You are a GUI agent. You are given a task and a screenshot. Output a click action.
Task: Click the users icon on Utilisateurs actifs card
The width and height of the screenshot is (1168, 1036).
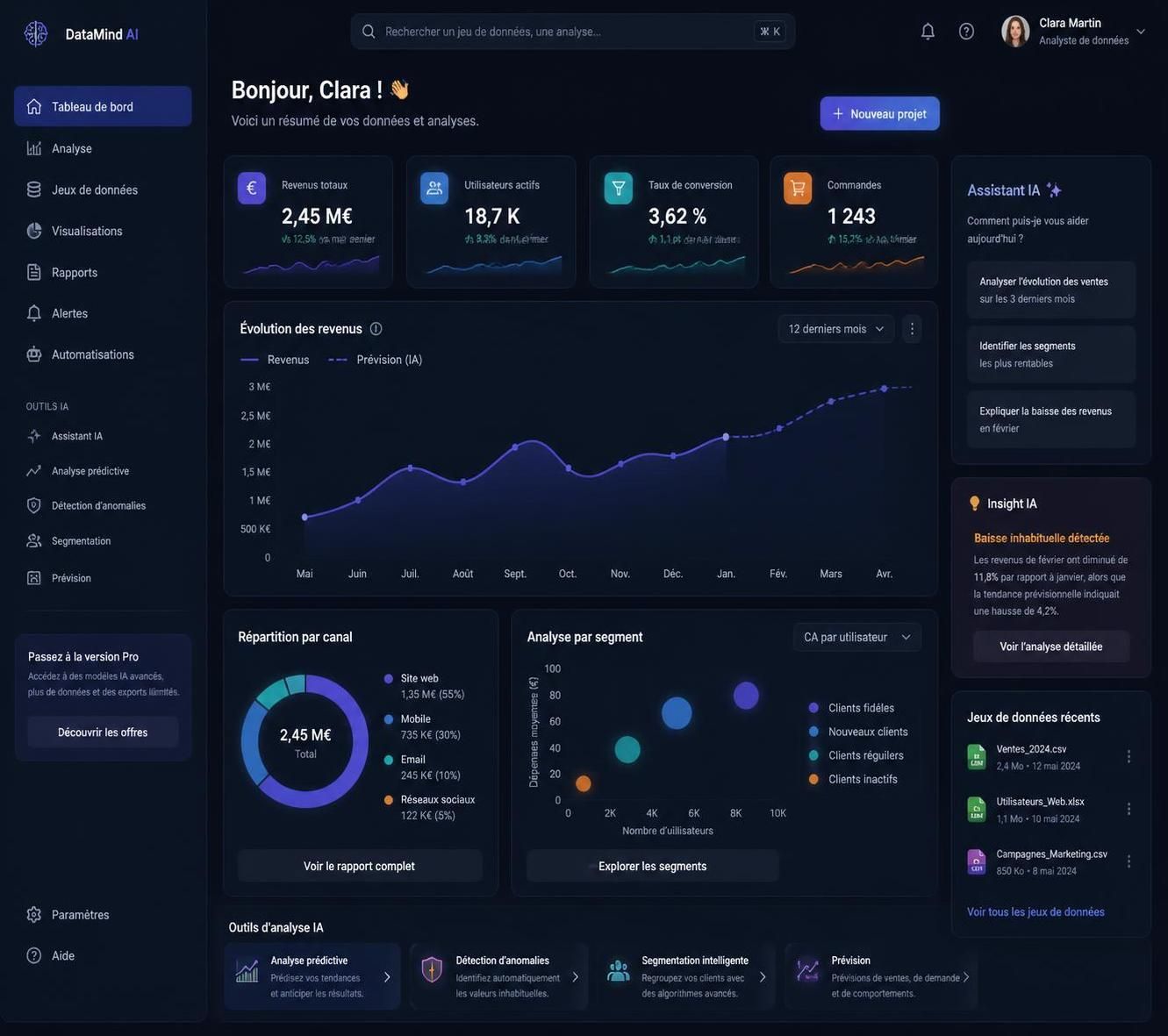[434, 188]
